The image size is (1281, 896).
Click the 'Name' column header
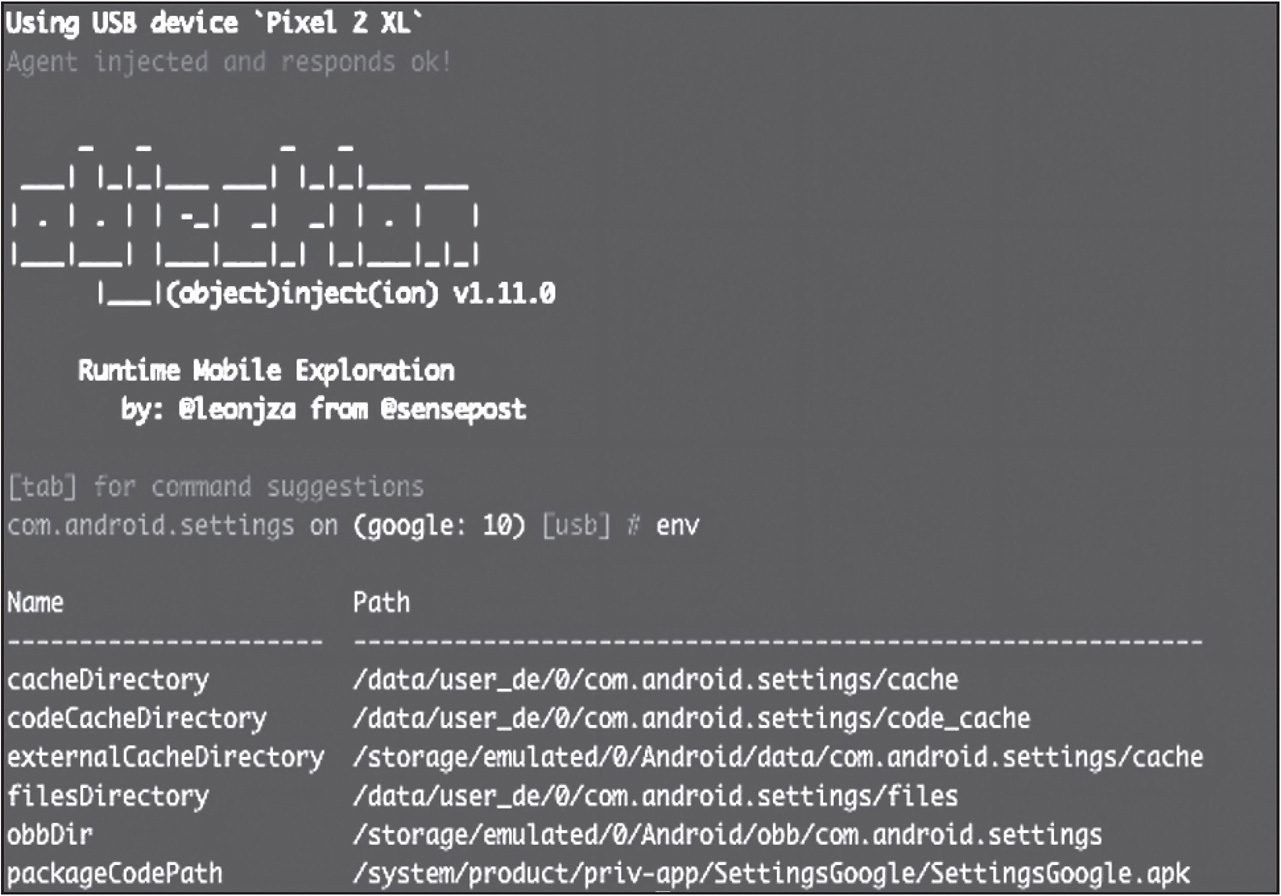35,602
